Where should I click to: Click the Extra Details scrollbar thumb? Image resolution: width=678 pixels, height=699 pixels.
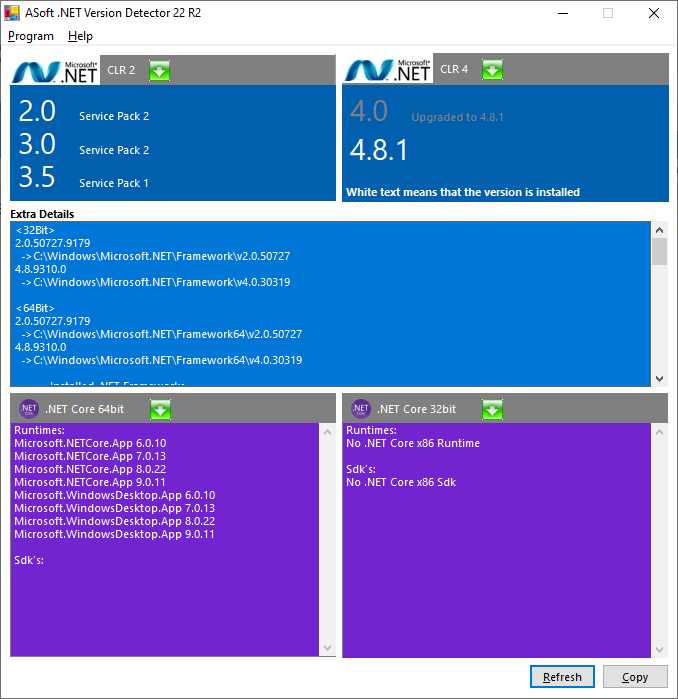(660, 251)
